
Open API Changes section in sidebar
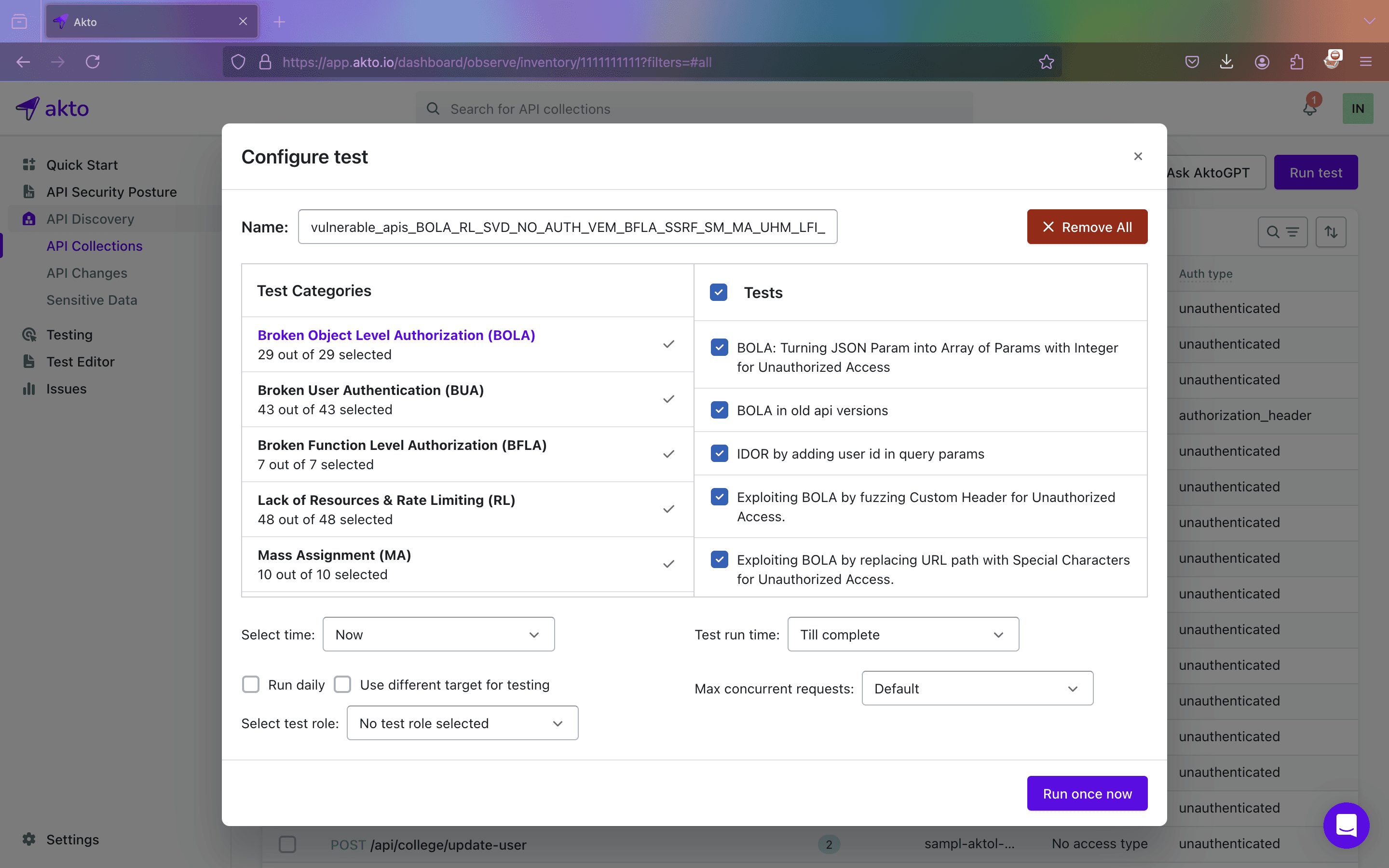point(87,272)
